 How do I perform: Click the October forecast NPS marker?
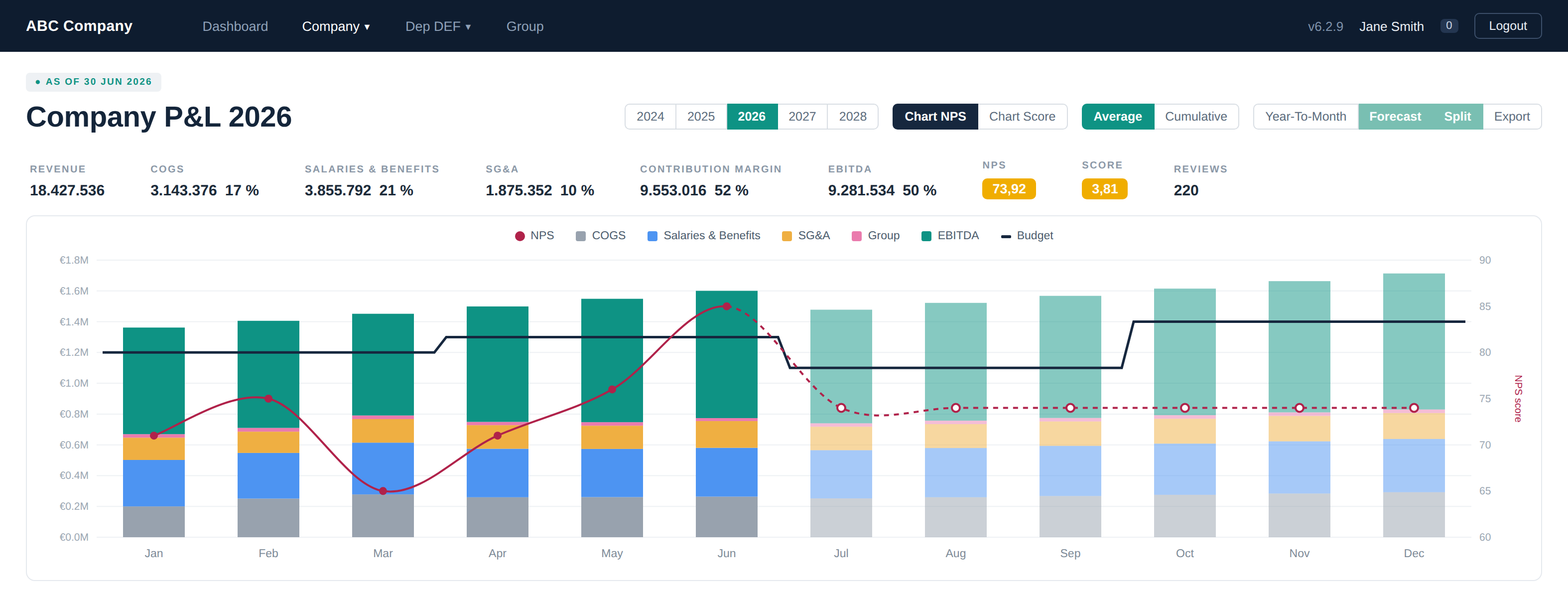tap(1184, 408)
